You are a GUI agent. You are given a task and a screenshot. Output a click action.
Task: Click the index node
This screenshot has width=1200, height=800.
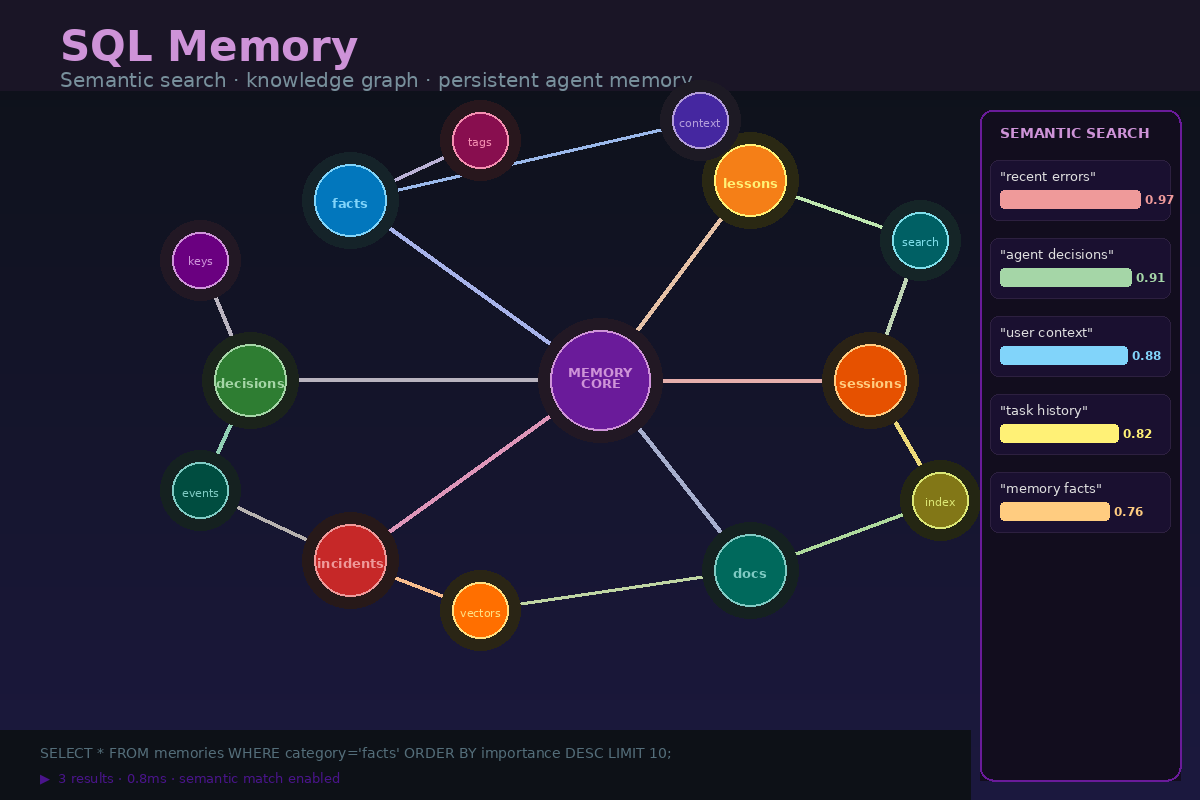click(939, 502)
